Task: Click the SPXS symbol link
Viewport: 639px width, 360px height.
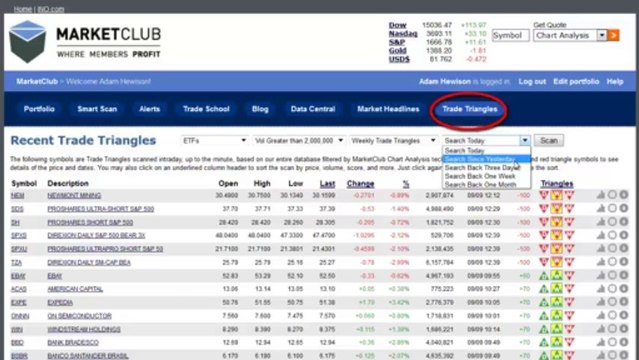Action: (x=19, y=236)
